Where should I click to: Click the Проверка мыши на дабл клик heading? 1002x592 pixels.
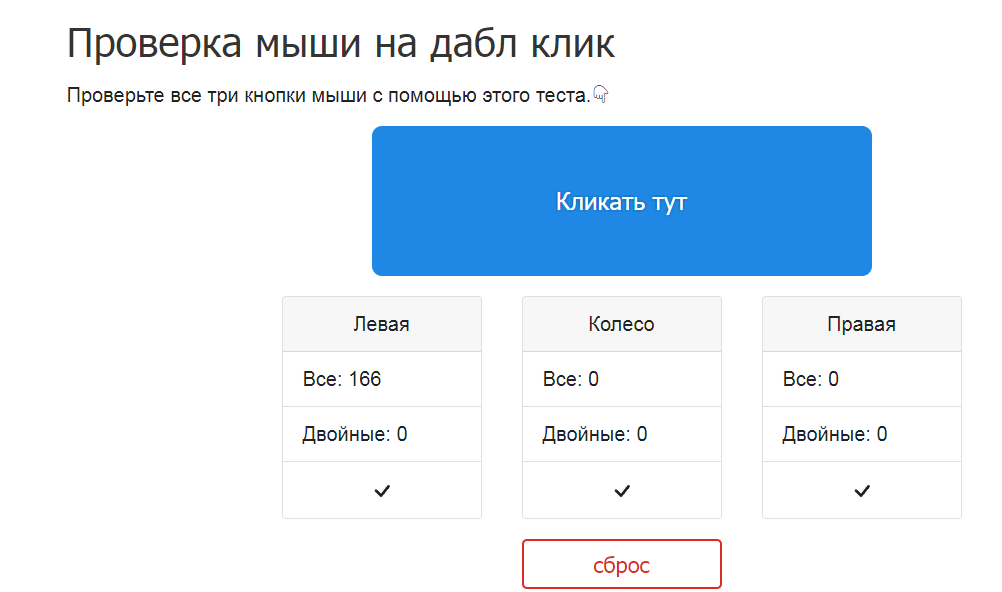[x=341, y=45]
